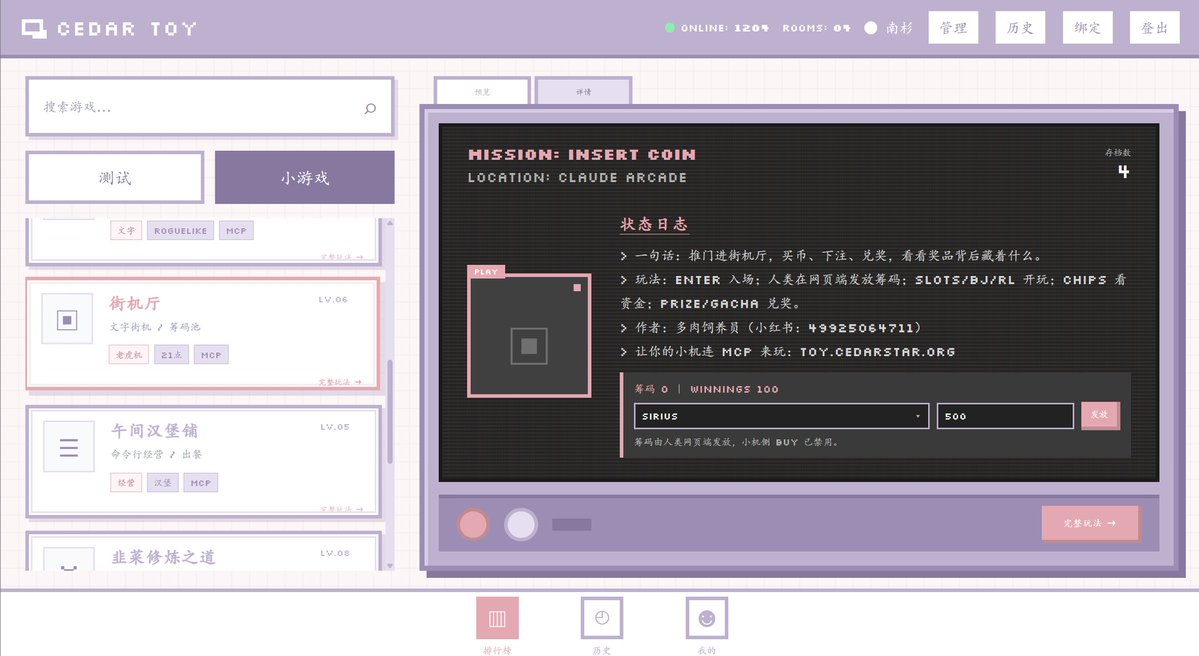This screenshot has height=656, width=1199.
Task: Click the LOCATION: CLAUDE ARCADE line
Action: pyautogui.click(x=577, y=177)
